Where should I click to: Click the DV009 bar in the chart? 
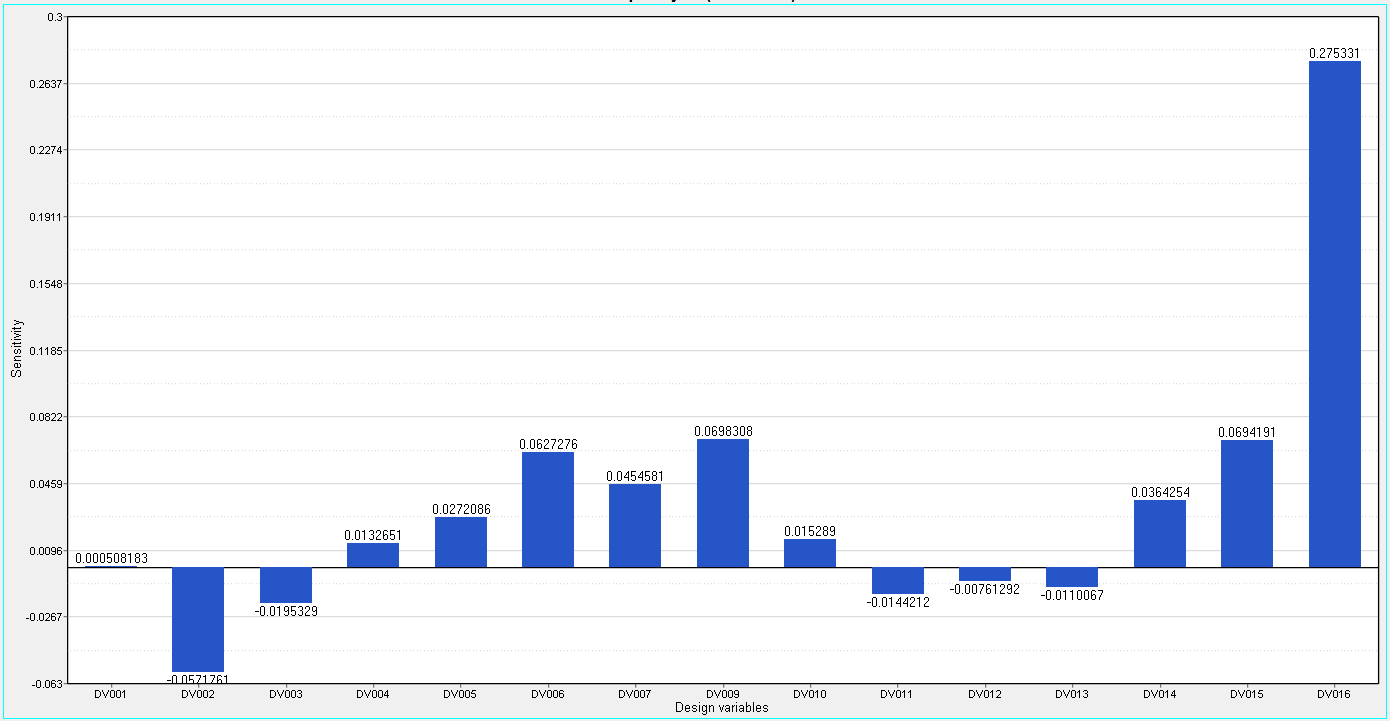click(x=722, y=503)
